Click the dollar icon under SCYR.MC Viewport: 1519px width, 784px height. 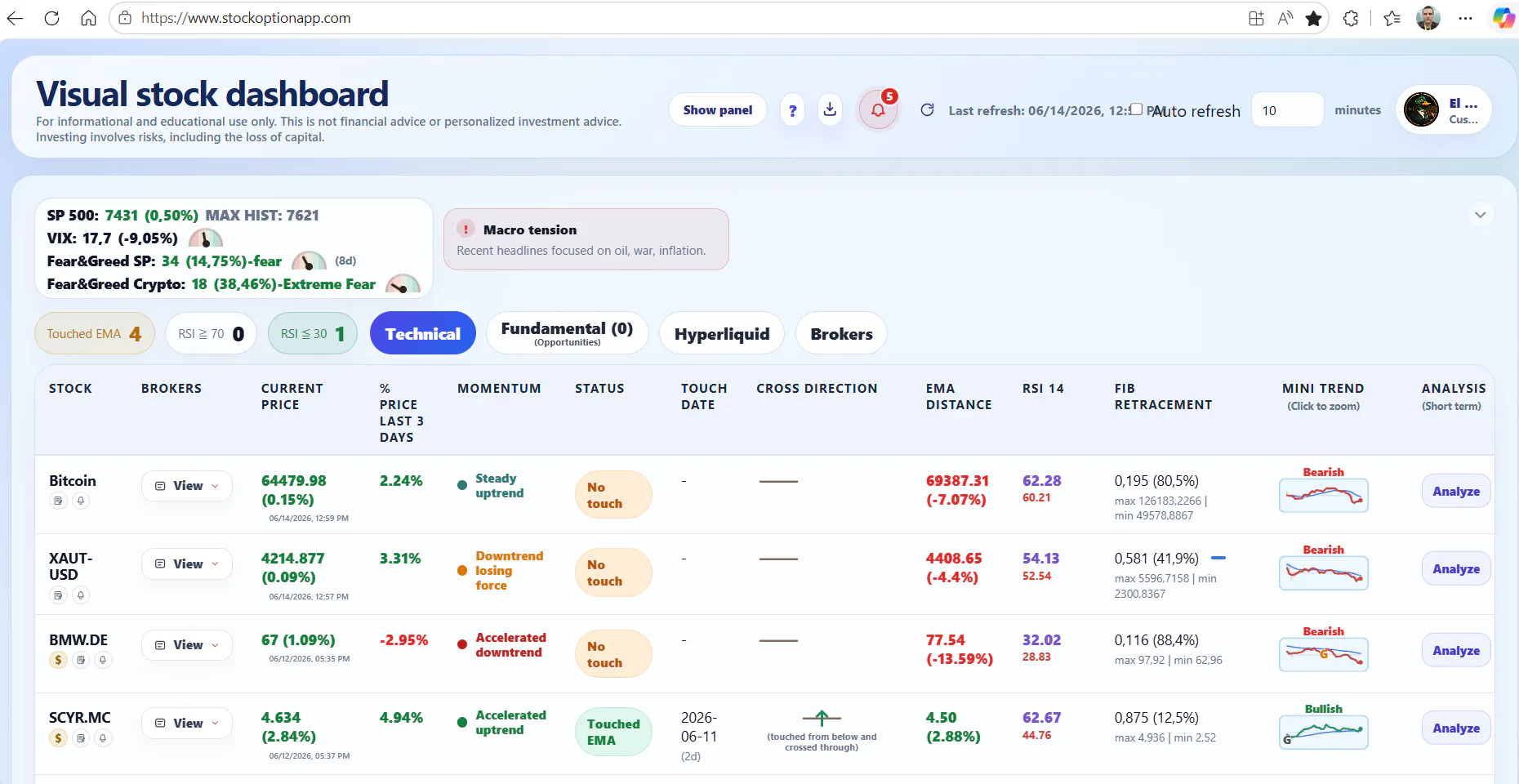58,738
